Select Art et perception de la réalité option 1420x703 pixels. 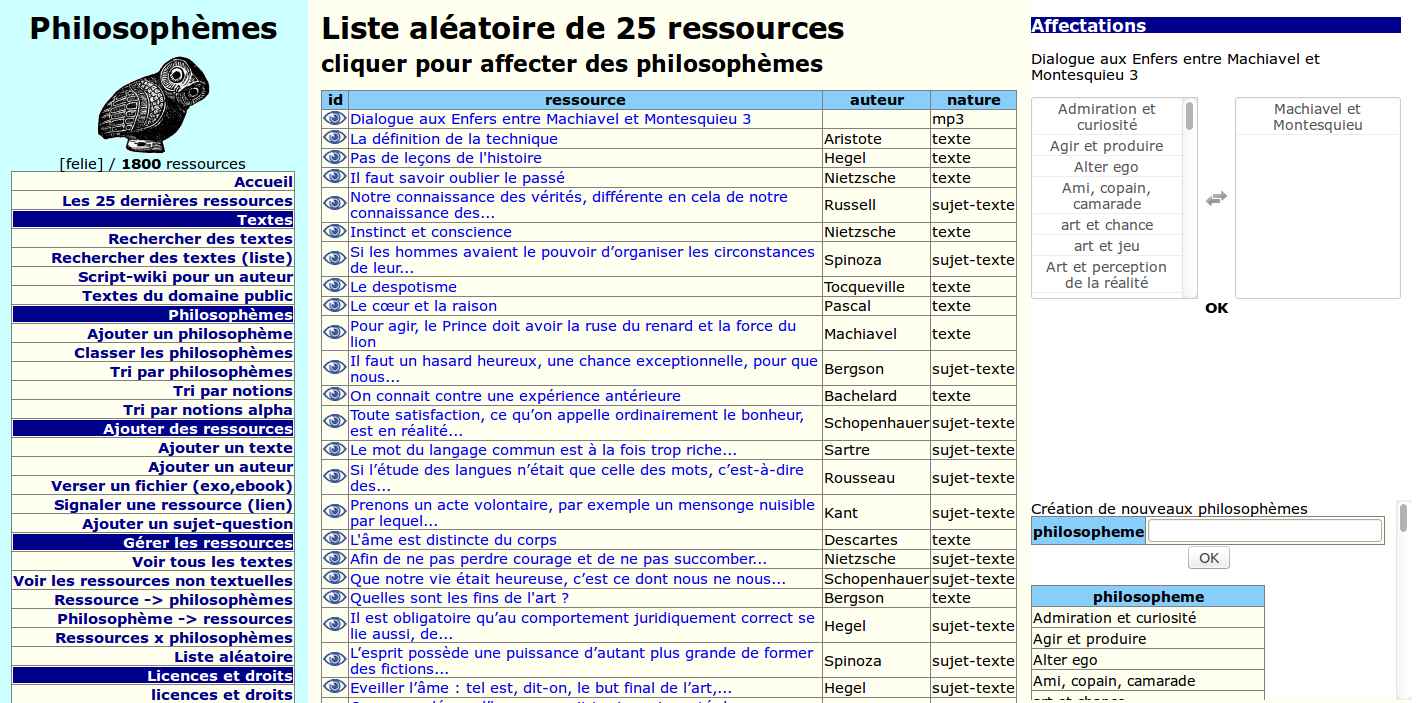1107,275
